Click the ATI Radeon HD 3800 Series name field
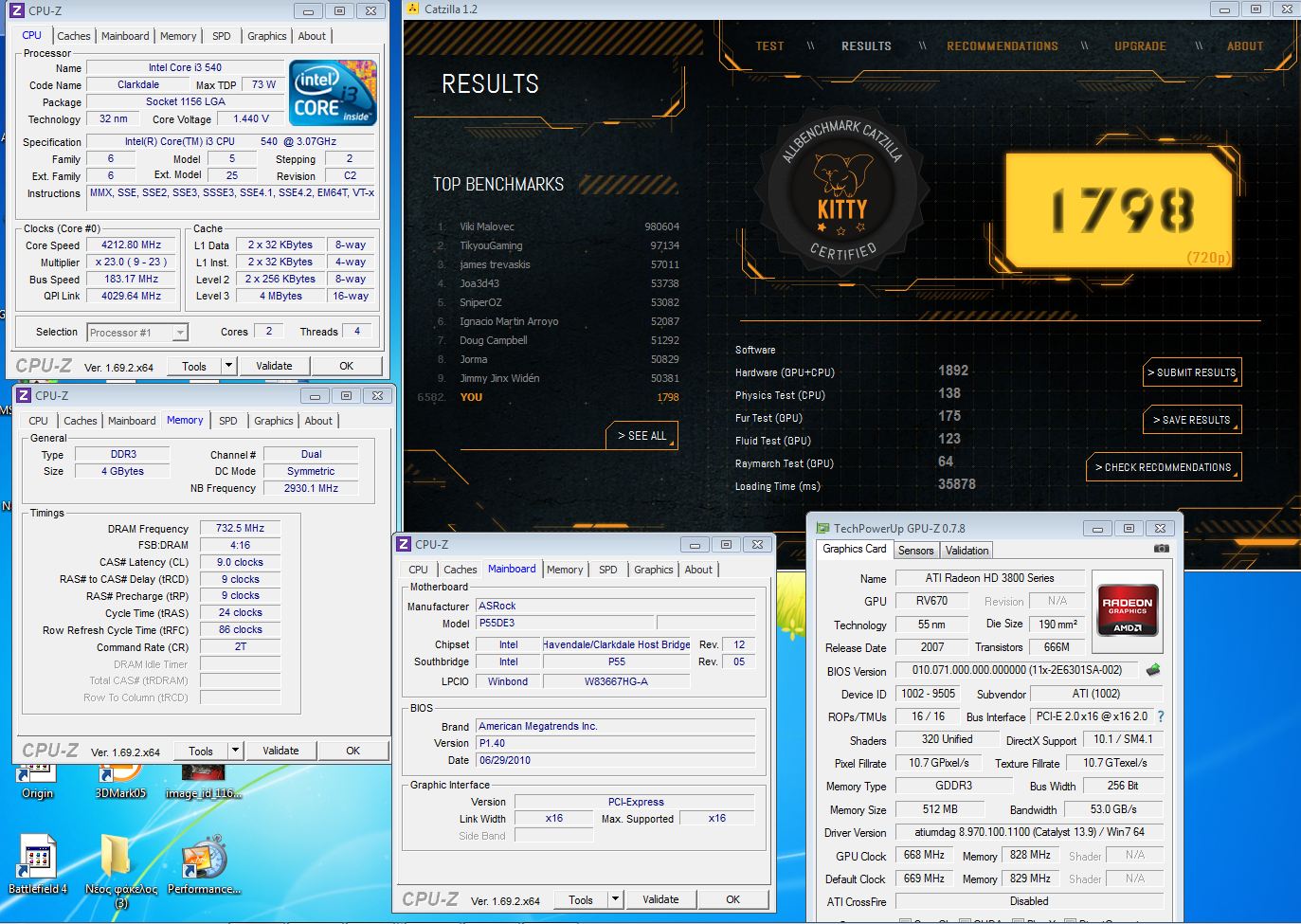This screenshot has width=1301, height=924. coord(989,577)
